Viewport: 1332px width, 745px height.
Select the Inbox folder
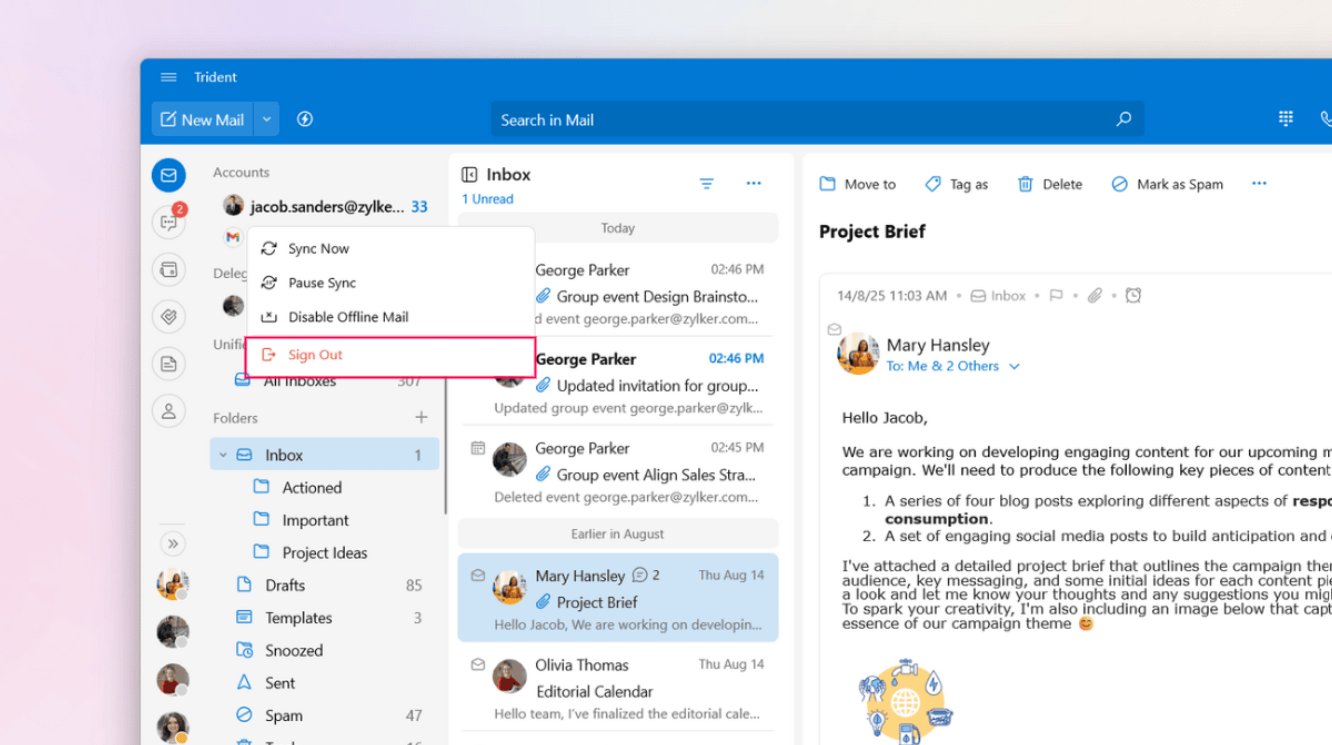(325, 454)
